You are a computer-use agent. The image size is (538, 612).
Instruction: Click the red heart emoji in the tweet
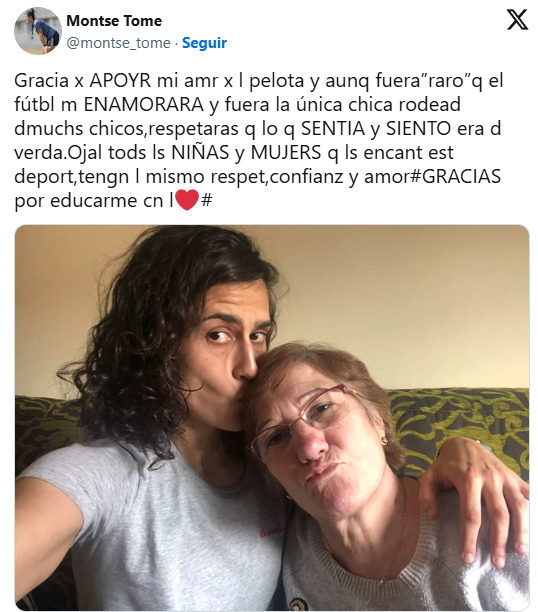[187, 199]
